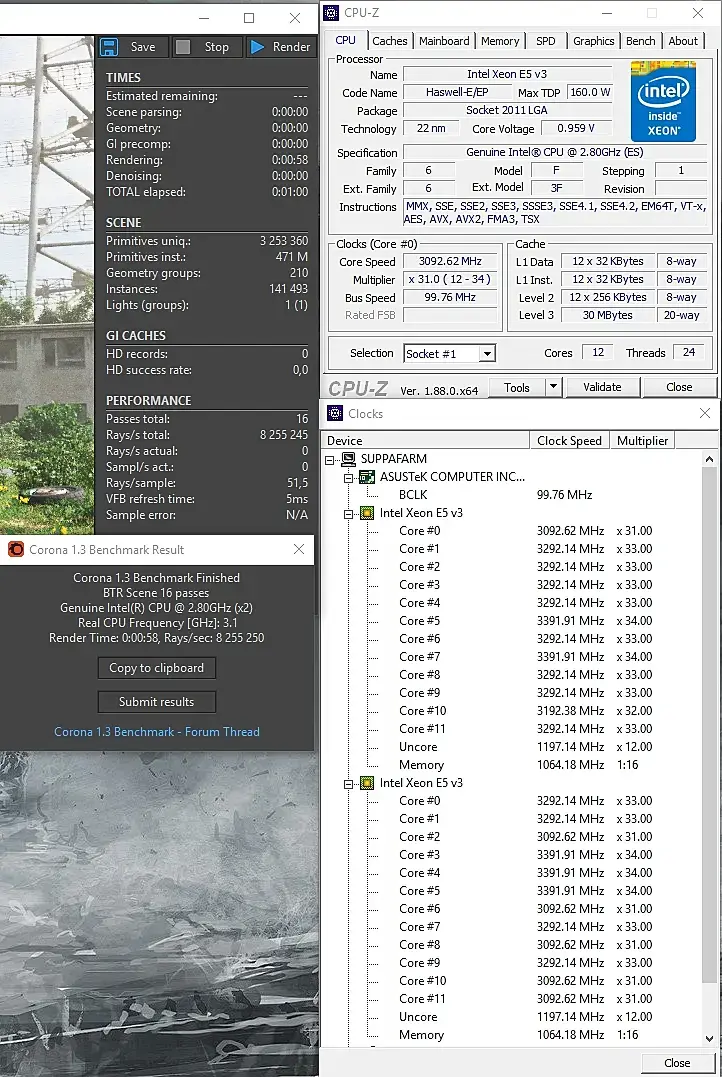Screen dimensions: 722x1077
Task: Click the down arrow of Clocks scrollbar
Action: 710,1039
